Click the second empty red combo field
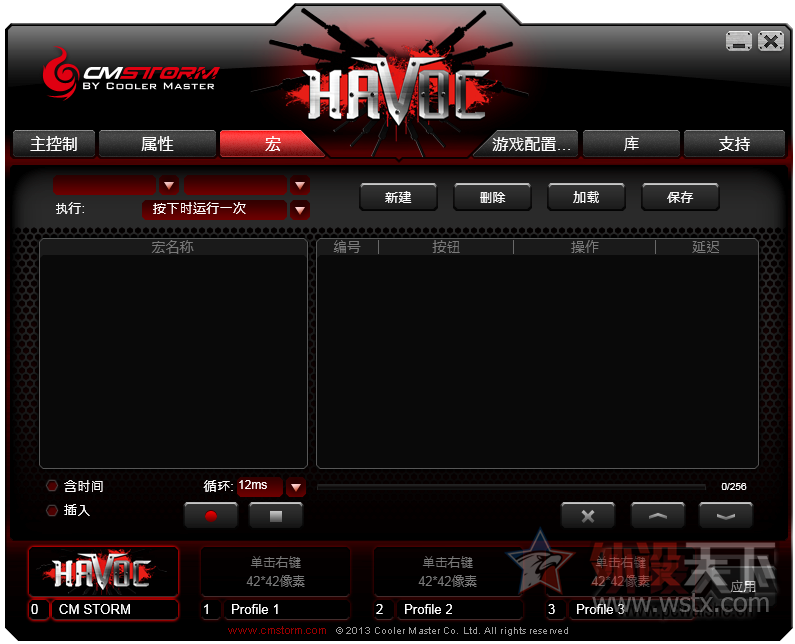Viewport: 795px width, 644px height. [x=235, y=185]
